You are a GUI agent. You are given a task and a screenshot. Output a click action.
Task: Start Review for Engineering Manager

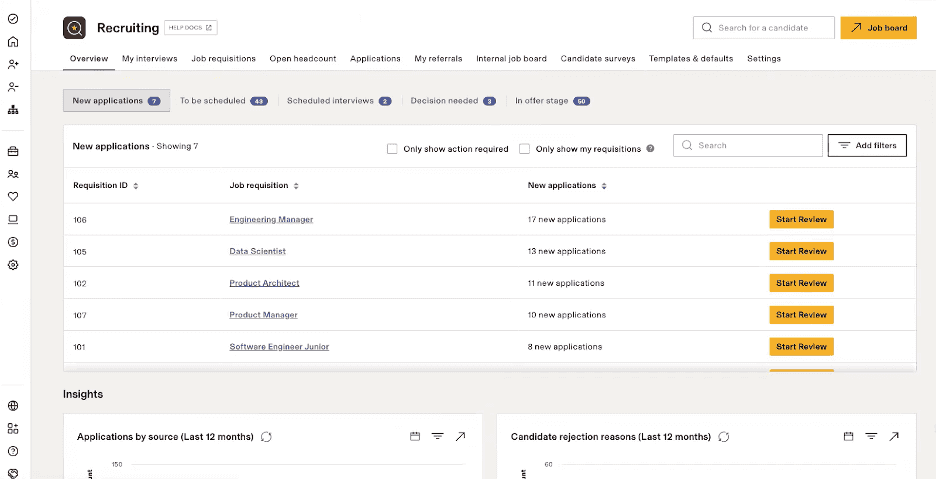801,220
